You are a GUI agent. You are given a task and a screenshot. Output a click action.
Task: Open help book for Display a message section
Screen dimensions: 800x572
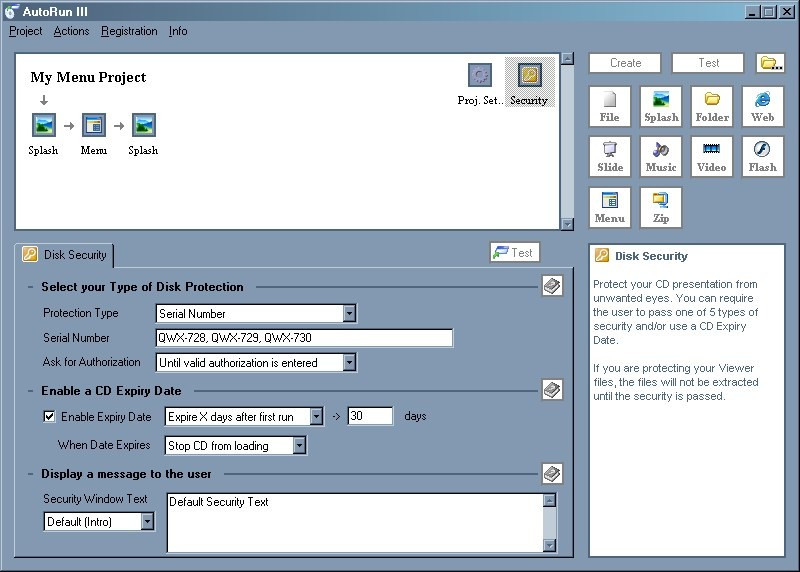point(552,474)
